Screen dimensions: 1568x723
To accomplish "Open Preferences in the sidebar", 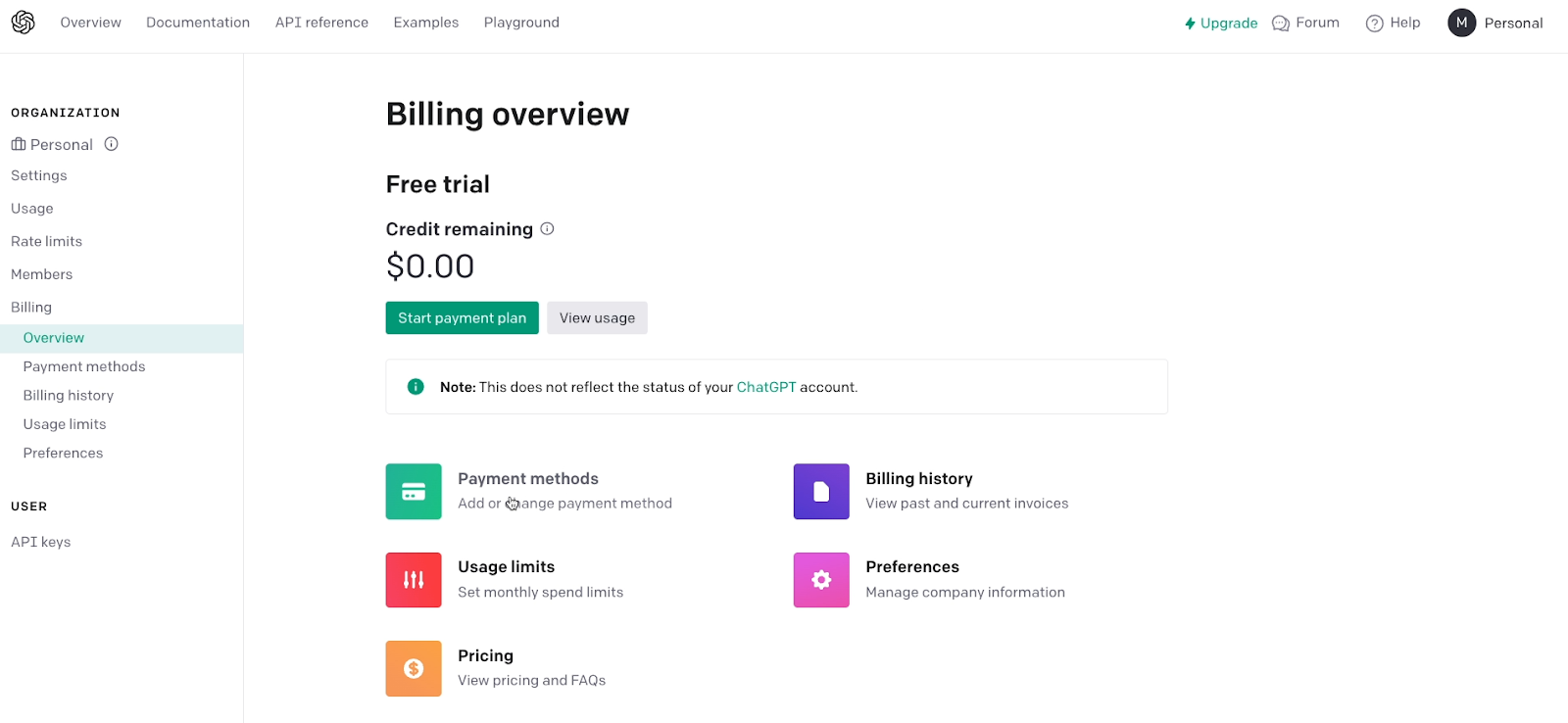I will [64, 453].
